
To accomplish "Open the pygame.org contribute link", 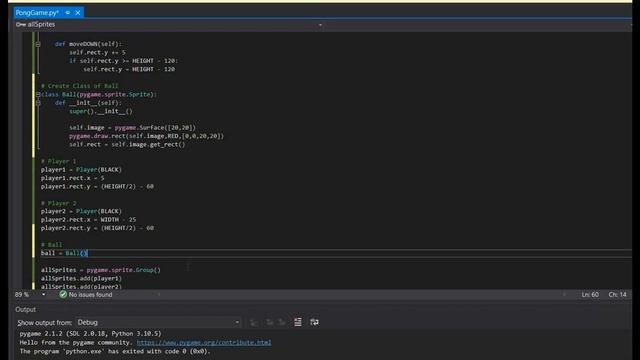I will pyautogui.click(x=204, y=342).
